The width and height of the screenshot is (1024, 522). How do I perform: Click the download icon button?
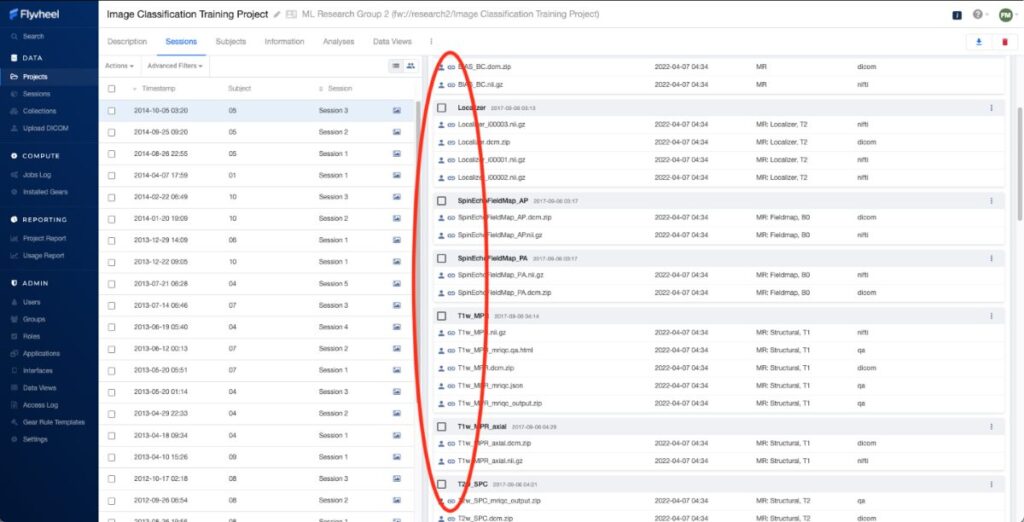[977, 42]
